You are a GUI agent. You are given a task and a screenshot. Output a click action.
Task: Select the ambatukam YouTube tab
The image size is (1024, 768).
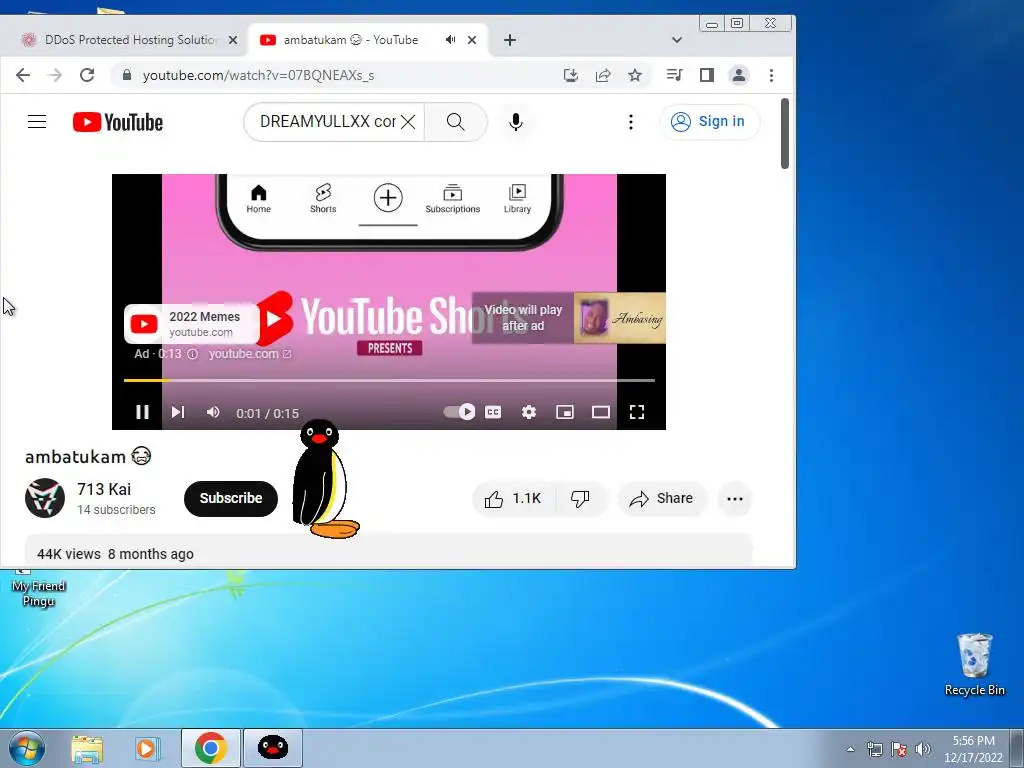(x=350, y=40)
